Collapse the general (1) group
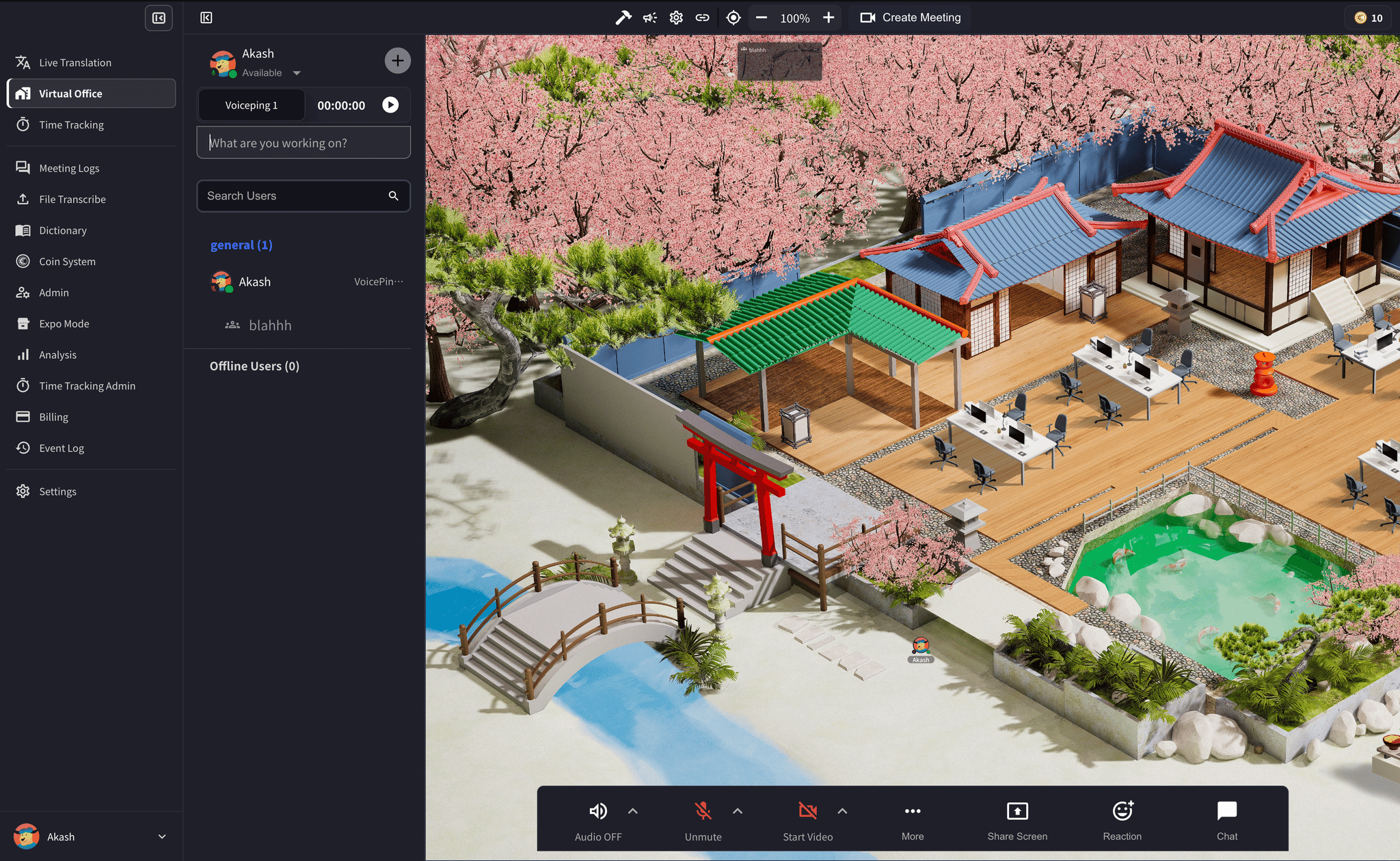1400x861 pixels. pyautogui.click(x=241, y=245)
